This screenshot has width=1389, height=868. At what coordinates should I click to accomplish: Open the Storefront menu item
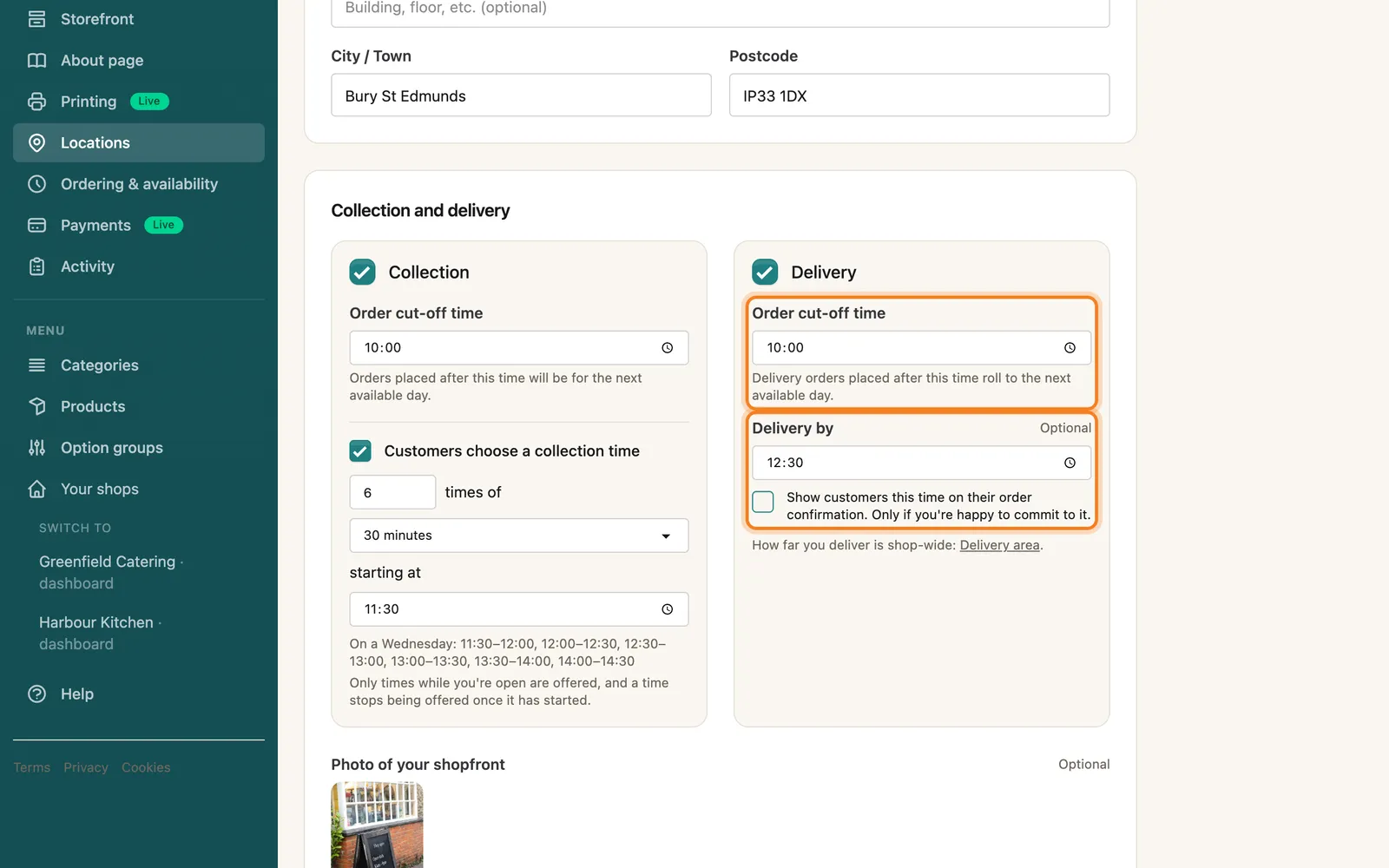[139, 19]
